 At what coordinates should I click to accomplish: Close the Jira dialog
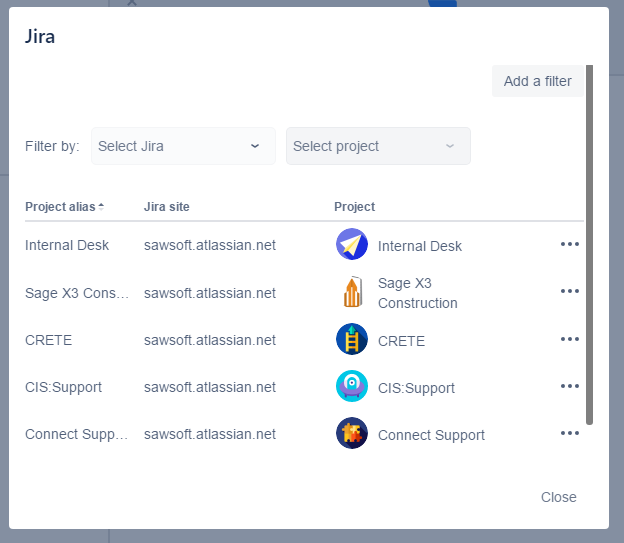[x=558, y=497]
